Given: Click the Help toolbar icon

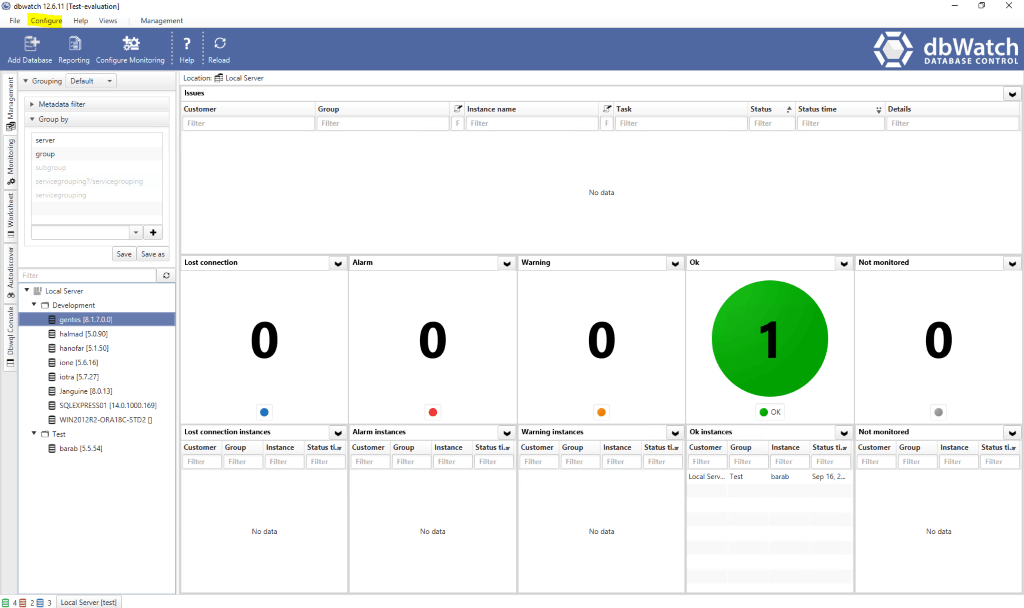Looking at the screenshot, I should pos(187,50).
